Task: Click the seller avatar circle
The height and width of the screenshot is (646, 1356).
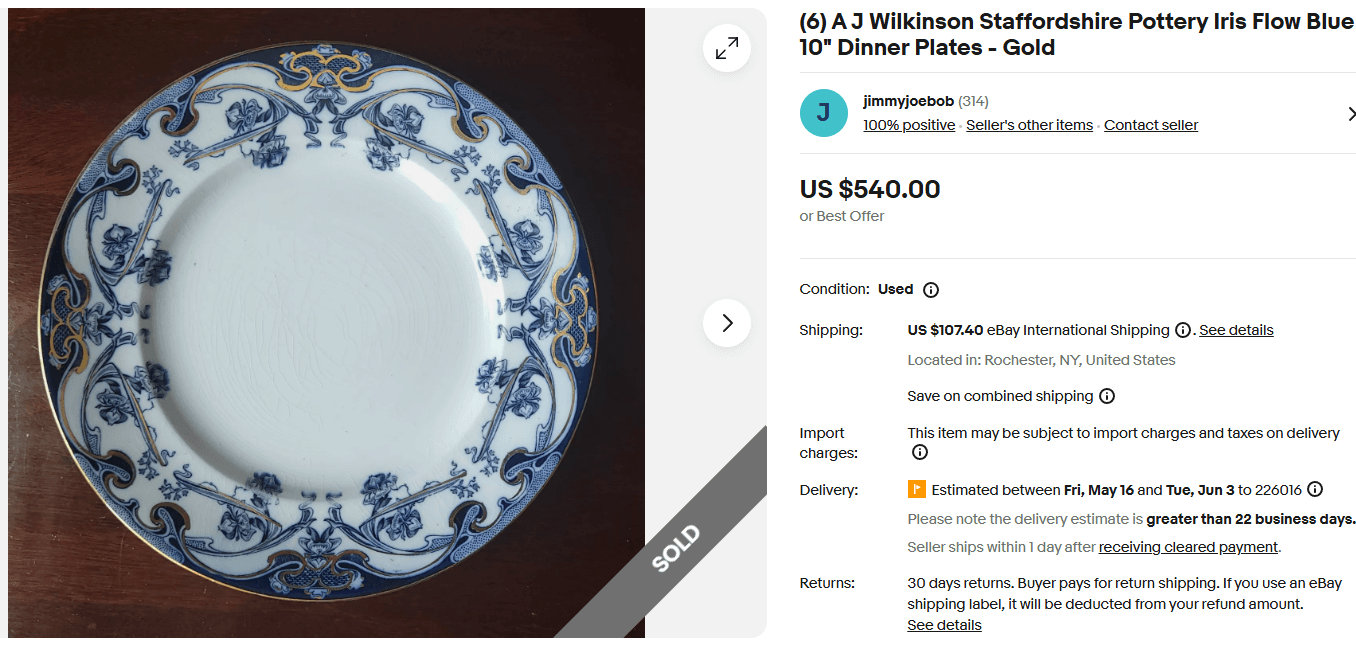Action: click(823, 113)
